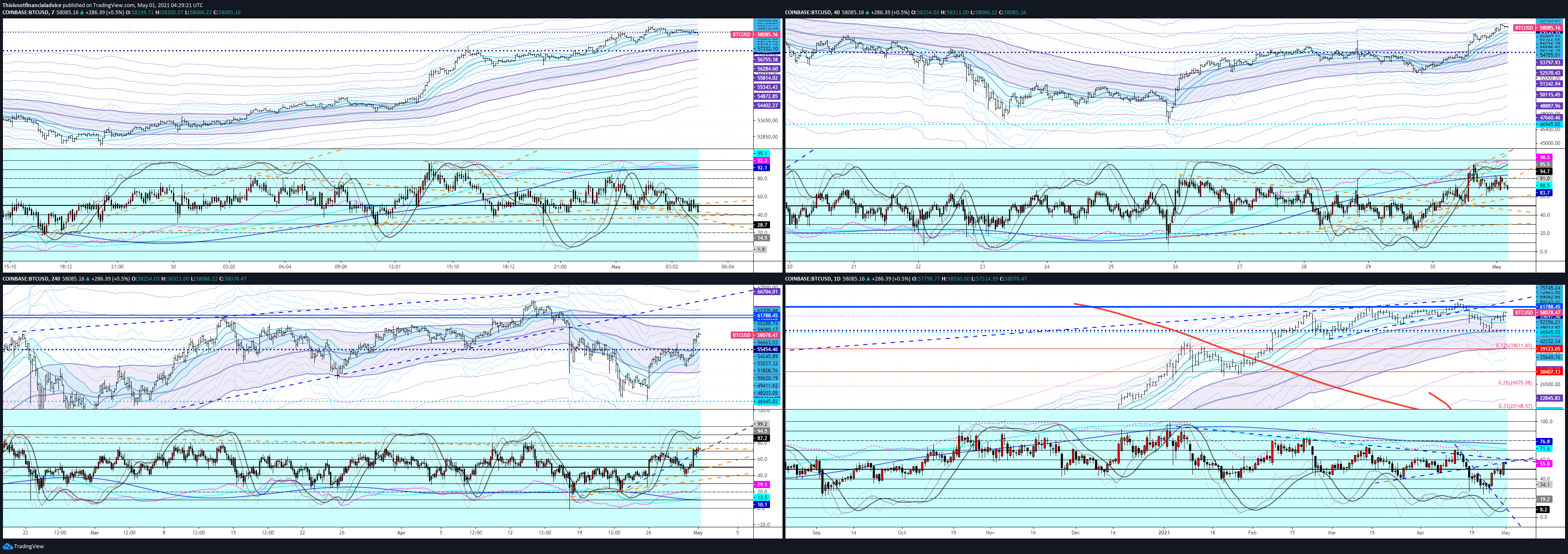Screen dimensions: 1568x554
Task: Click the cyan 88.5 indicator value
Action: pyautogui.click(x=1545, y=185)
